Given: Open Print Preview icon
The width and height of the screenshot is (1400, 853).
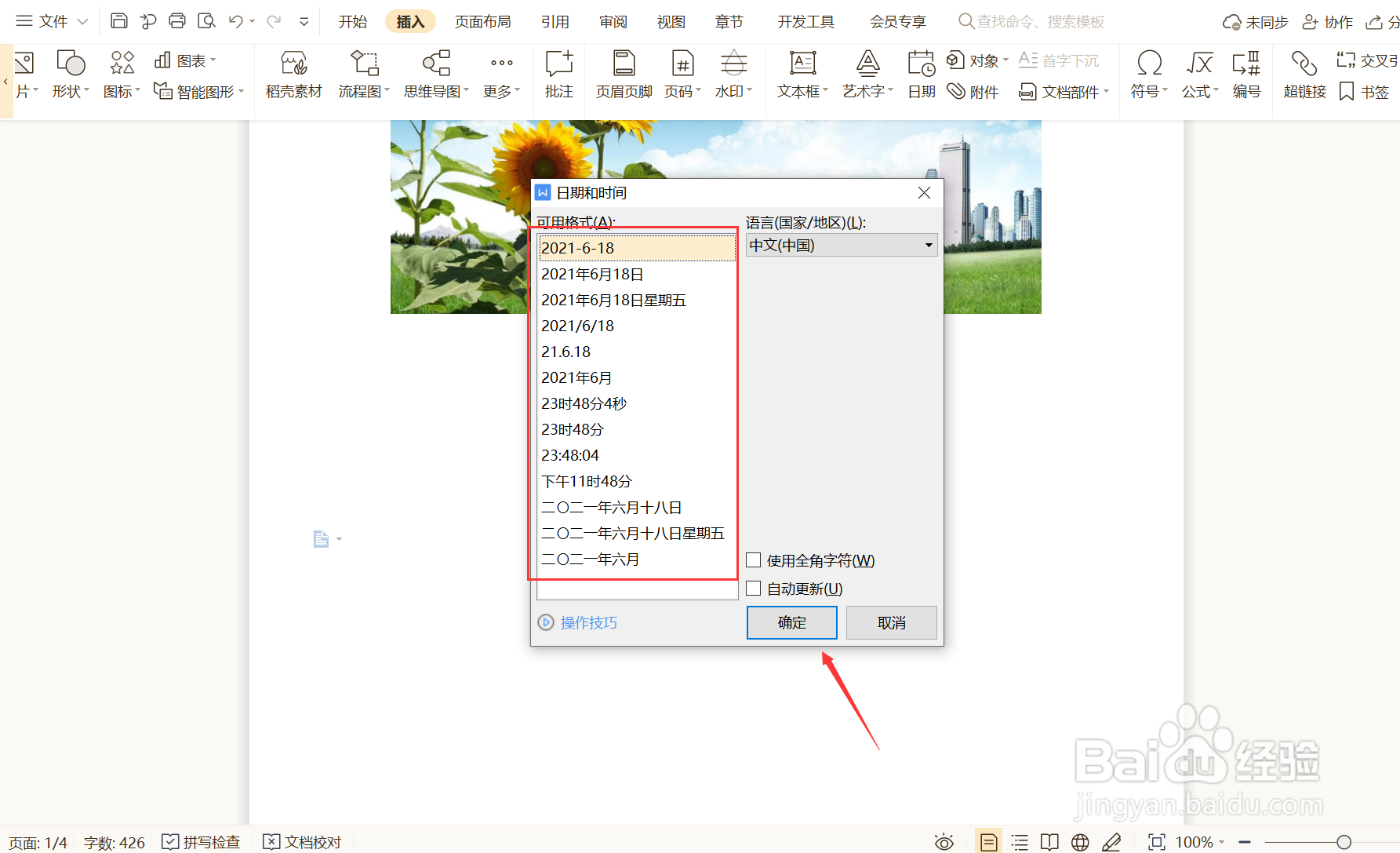Looking at the screenshot, I should [x=206, y=21].
